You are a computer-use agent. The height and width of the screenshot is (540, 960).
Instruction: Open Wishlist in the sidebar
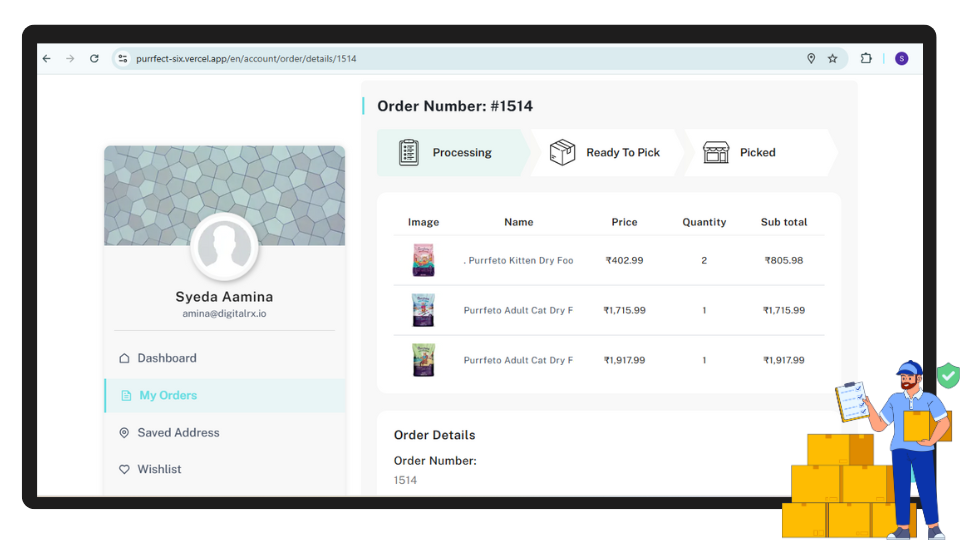(225, 470)
